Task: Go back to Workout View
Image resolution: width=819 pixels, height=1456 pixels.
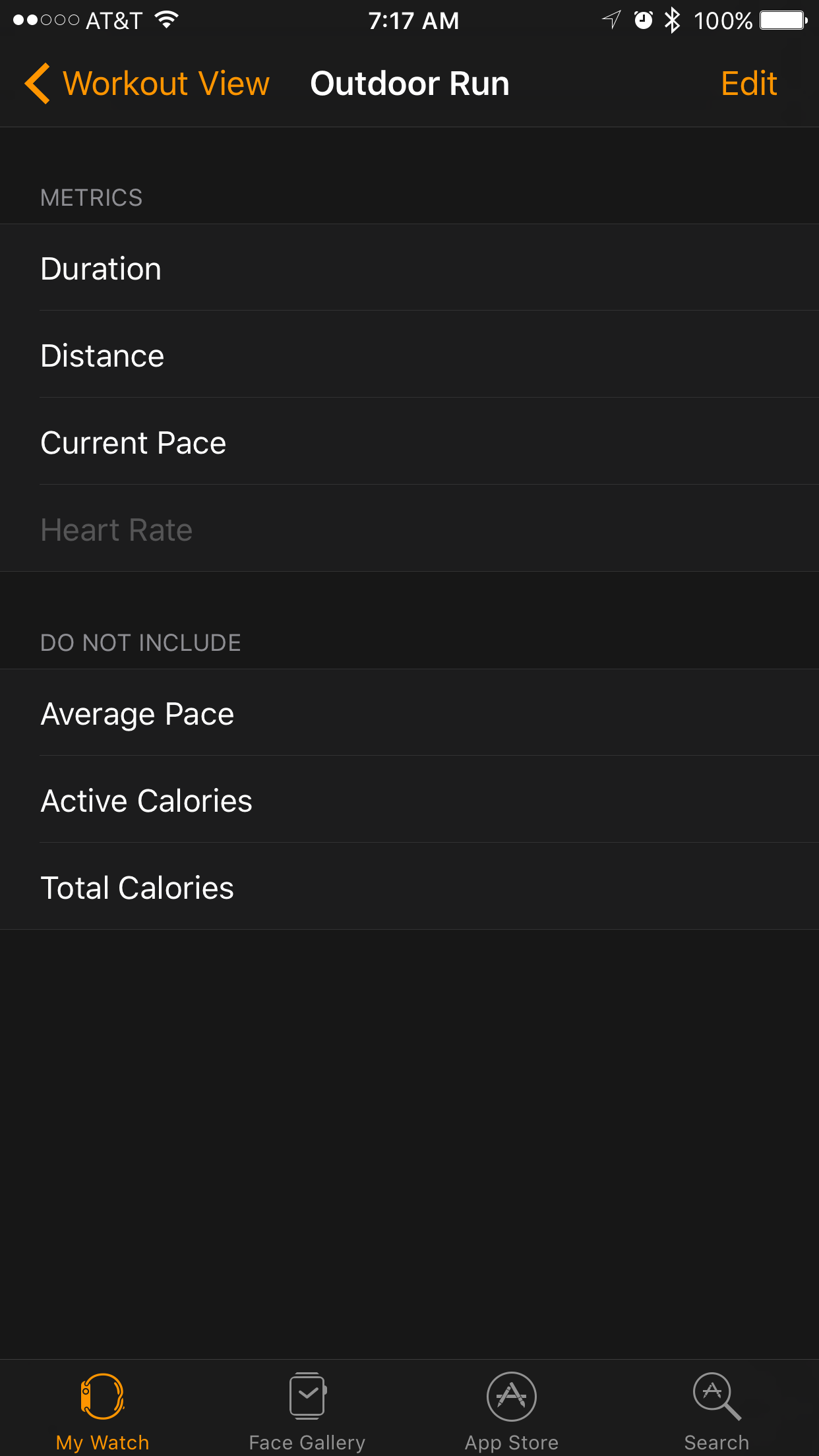Action: (166, 84)
